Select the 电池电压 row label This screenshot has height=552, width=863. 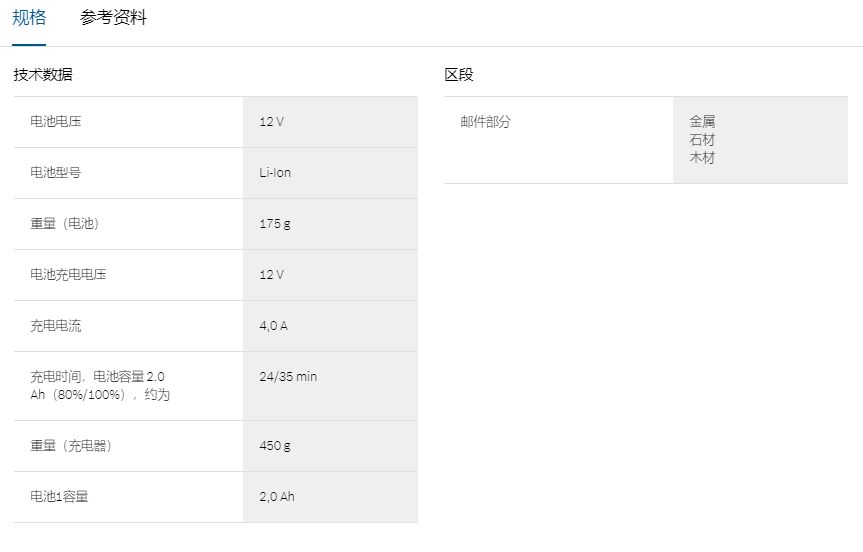click(x=56, y=122)
